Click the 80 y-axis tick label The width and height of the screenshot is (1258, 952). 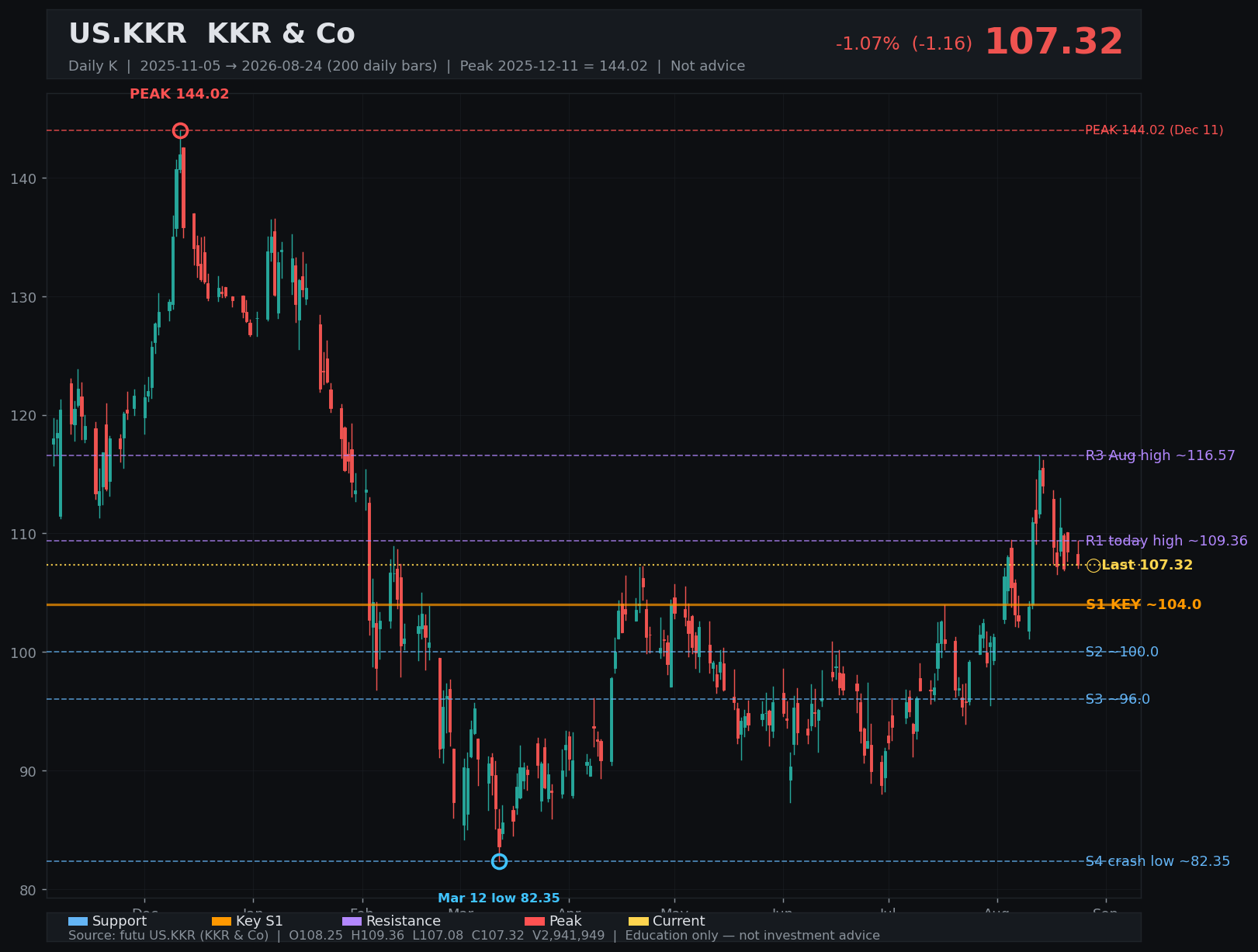coord(27,890)
